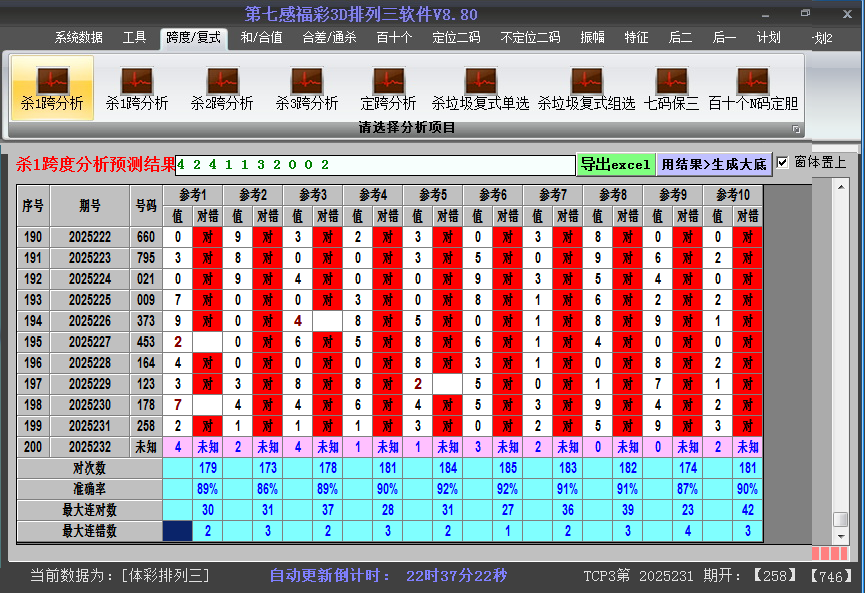The image size is (865, 593).
Task: Launch 杀垃圾复式单选 analysis
Action: [480, 88]
